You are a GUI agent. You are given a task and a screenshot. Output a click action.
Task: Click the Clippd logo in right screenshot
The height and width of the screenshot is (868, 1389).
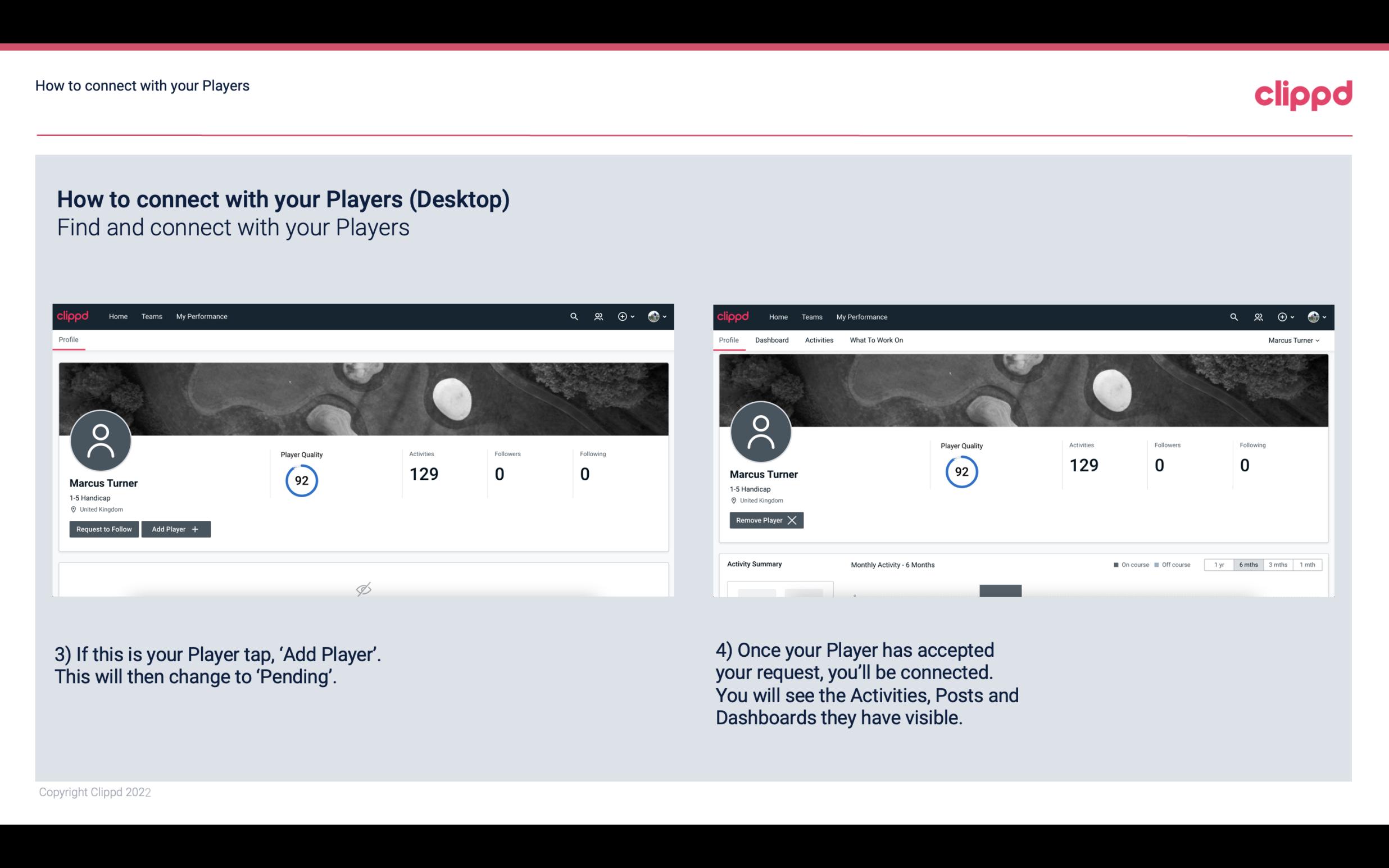point(735,317)
